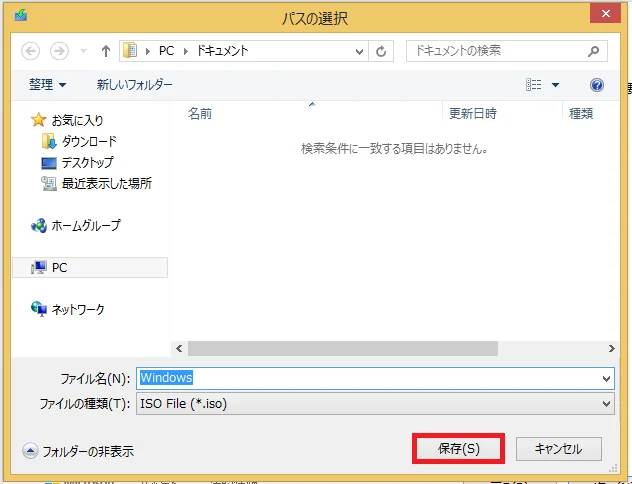The height and width of the screenshot is (484, 632).
Task: Create a new folder with 新しいフォルダー
Action: (x=134, y=85)
